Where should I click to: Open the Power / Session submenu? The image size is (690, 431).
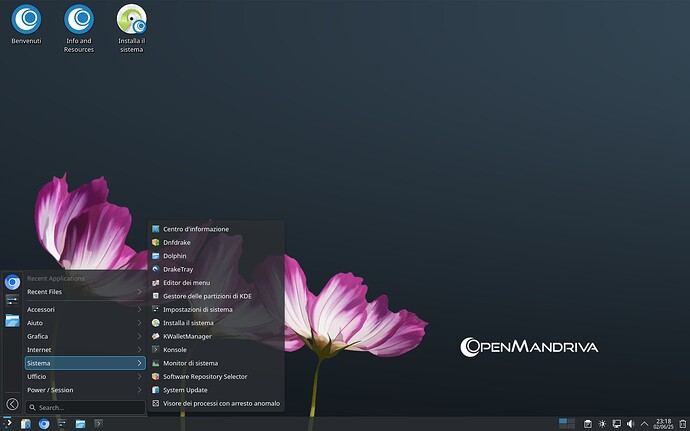[85, 390]
